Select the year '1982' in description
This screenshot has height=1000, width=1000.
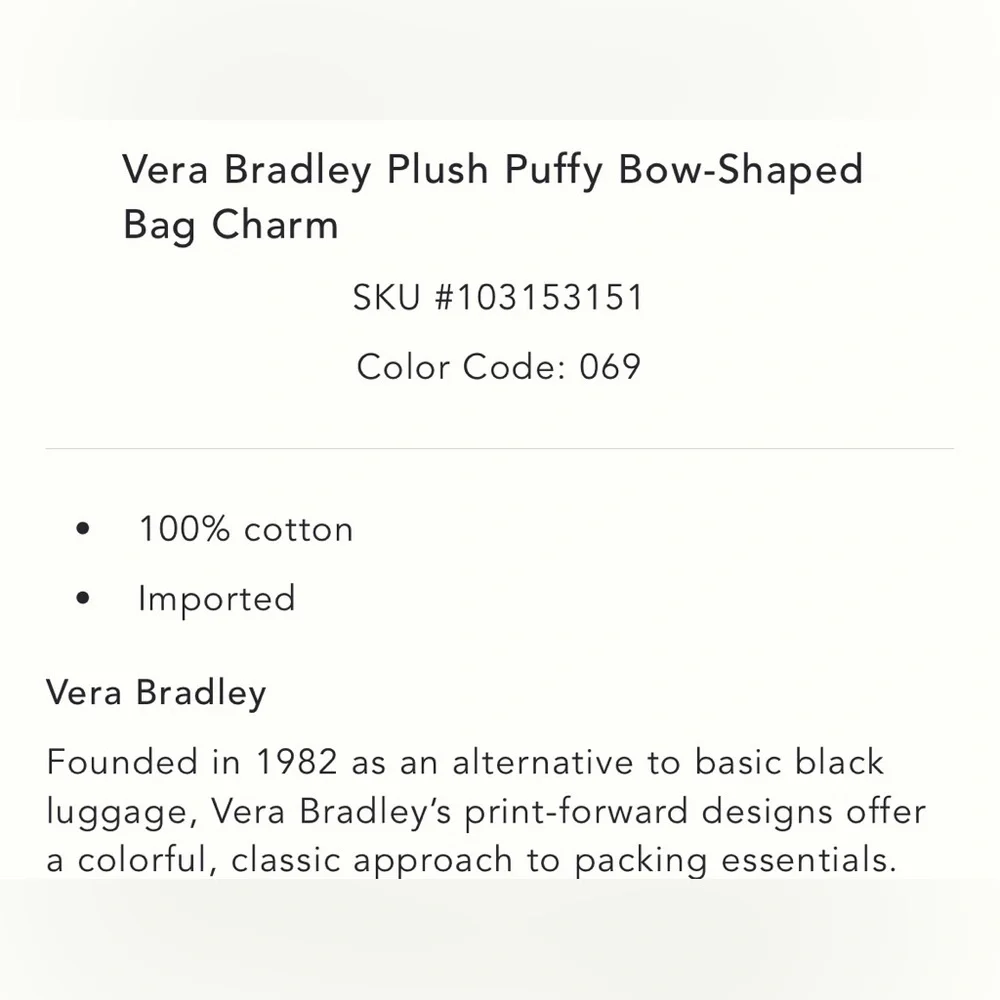[x=297, y=762]
